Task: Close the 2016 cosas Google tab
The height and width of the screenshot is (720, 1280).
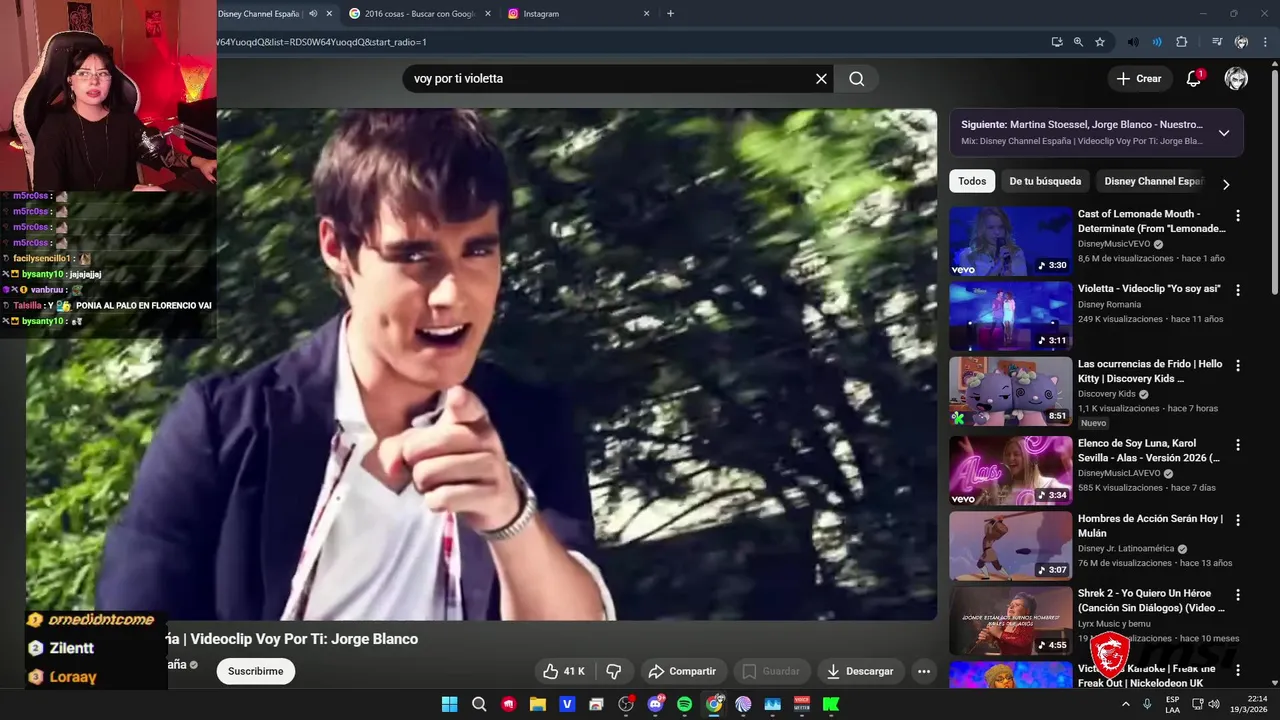Action: (x=487, y=14)
